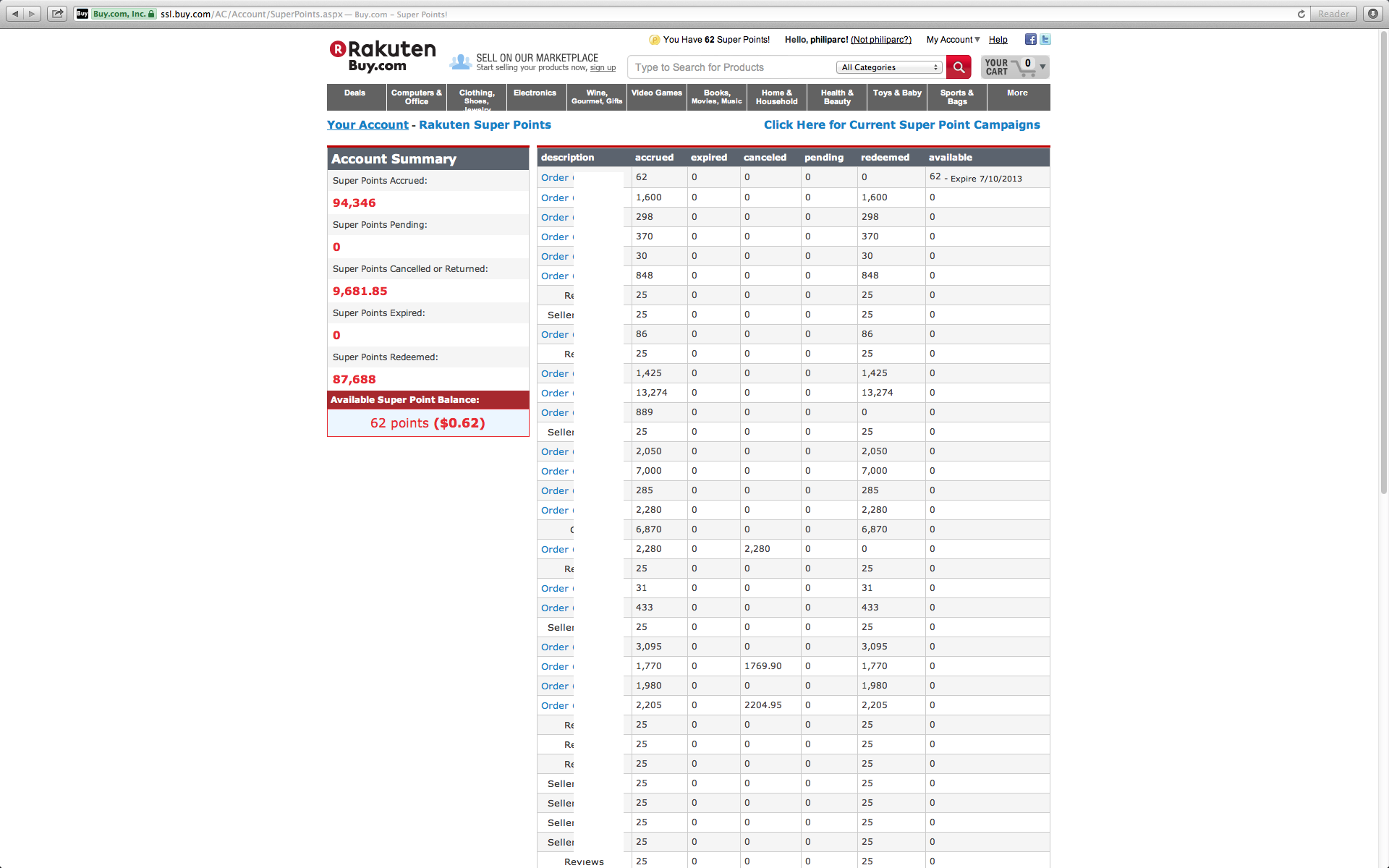Click the Rakuten Buy.com logo
The image size is (1389, 868).
[x=383, y=56]
